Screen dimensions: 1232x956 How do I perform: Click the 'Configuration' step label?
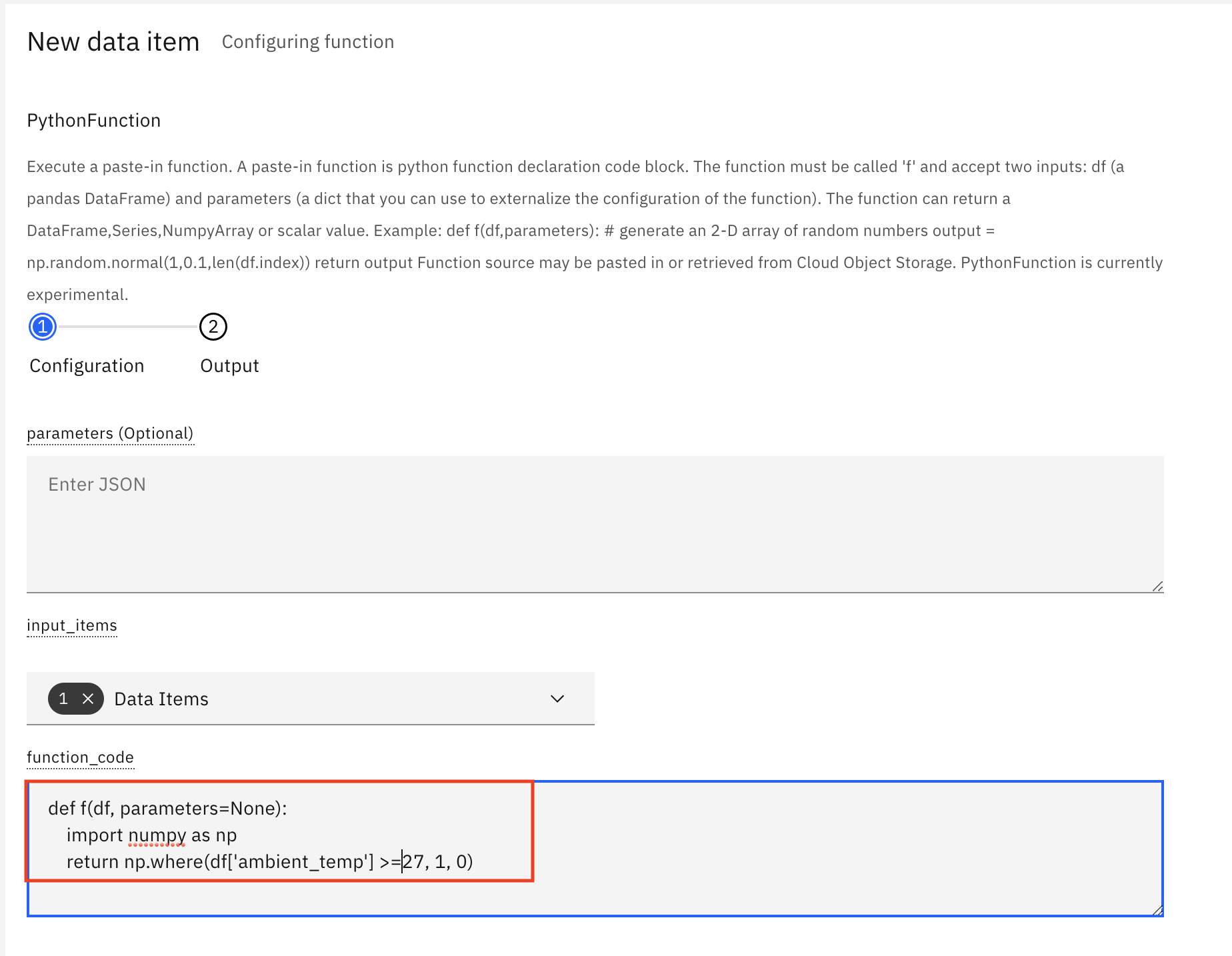[x=87, y=366]
